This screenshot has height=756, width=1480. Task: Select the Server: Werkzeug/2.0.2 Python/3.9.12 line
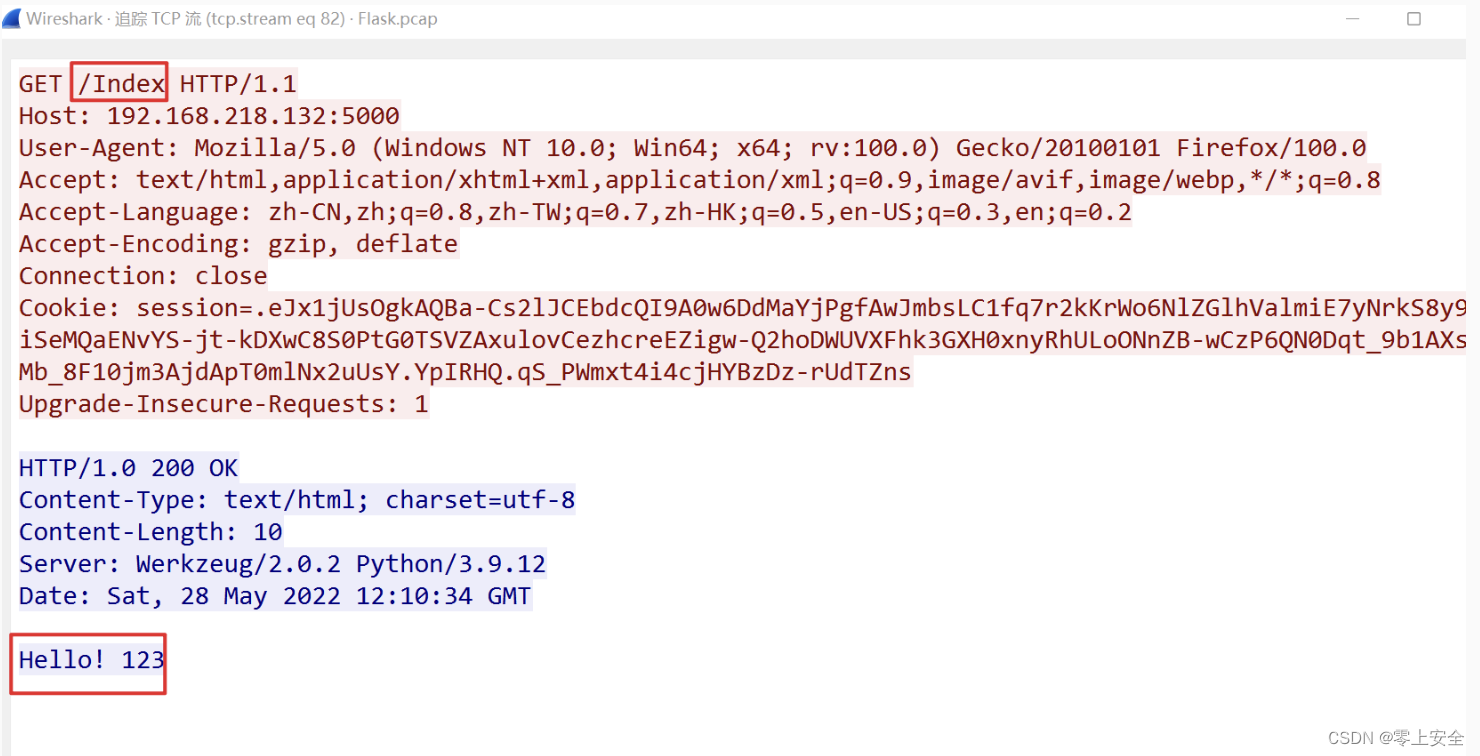coord(282,564)
